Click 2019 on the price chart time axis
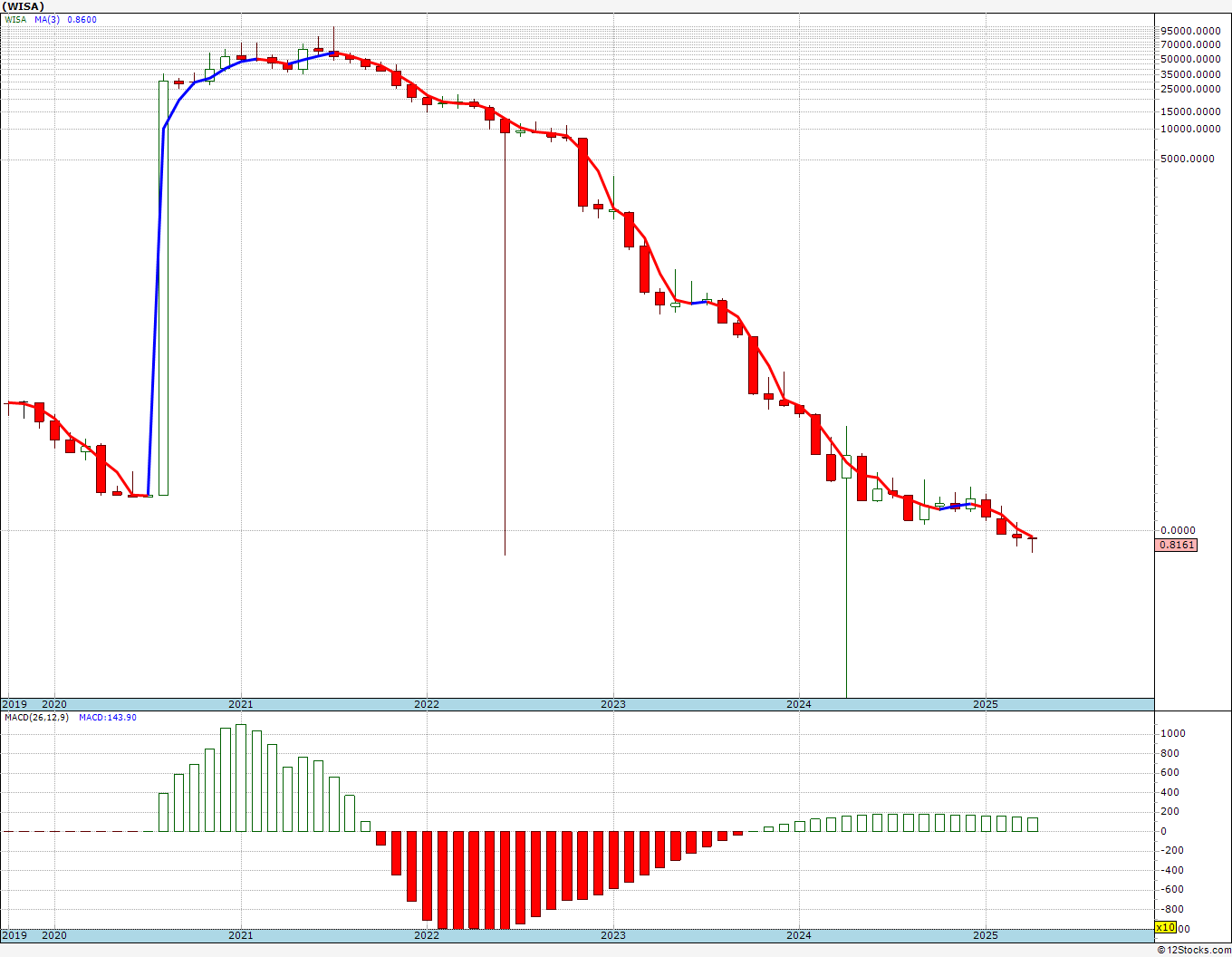1232x957 pixels. [x=14, y=704]
